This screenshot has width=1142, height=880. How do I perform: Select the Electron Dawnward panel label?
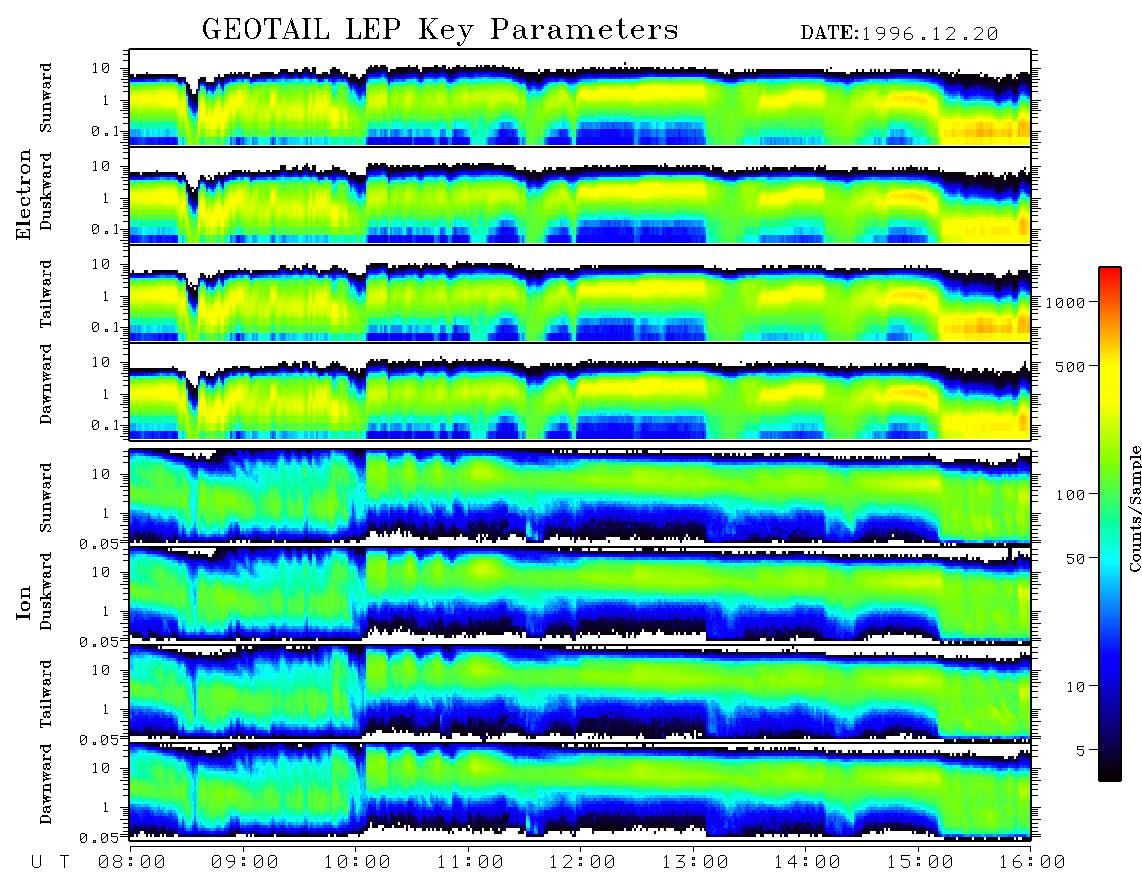pos(46,384)
